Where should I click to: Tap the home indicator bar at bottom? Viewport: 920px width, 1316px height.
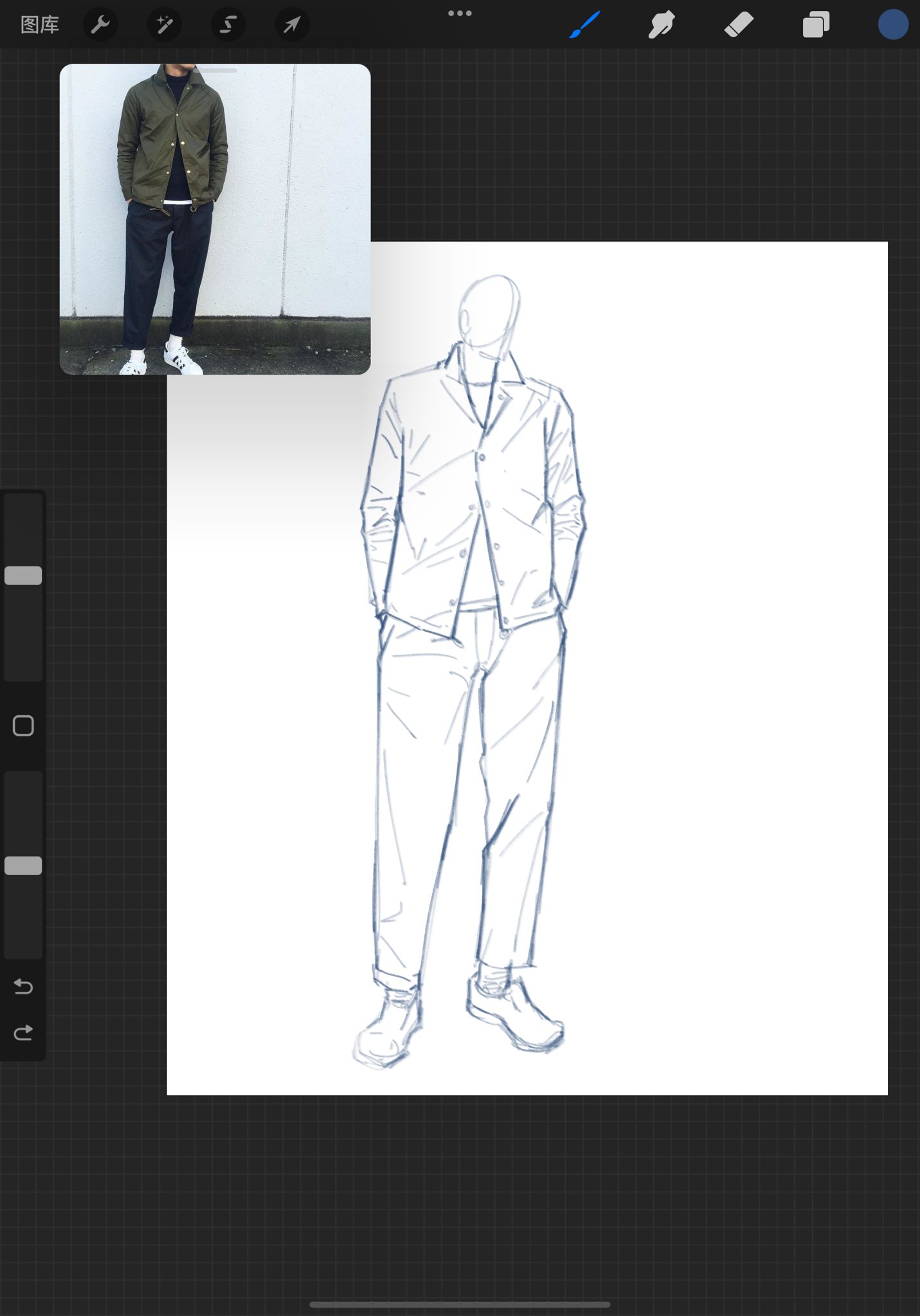point(460,1304)
